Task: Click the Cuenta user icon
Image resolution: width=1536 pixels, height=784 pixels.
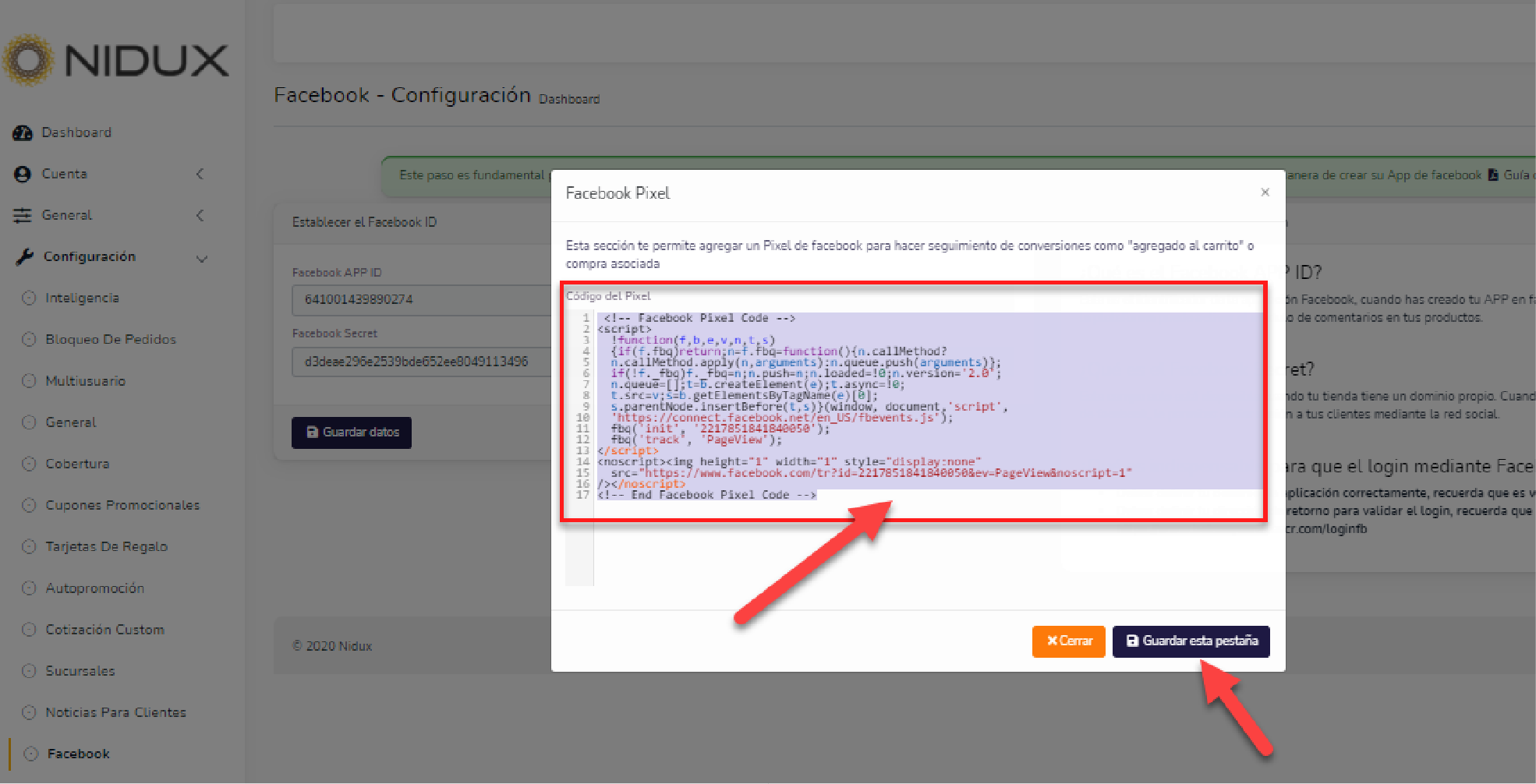Action: coord(23,175)
